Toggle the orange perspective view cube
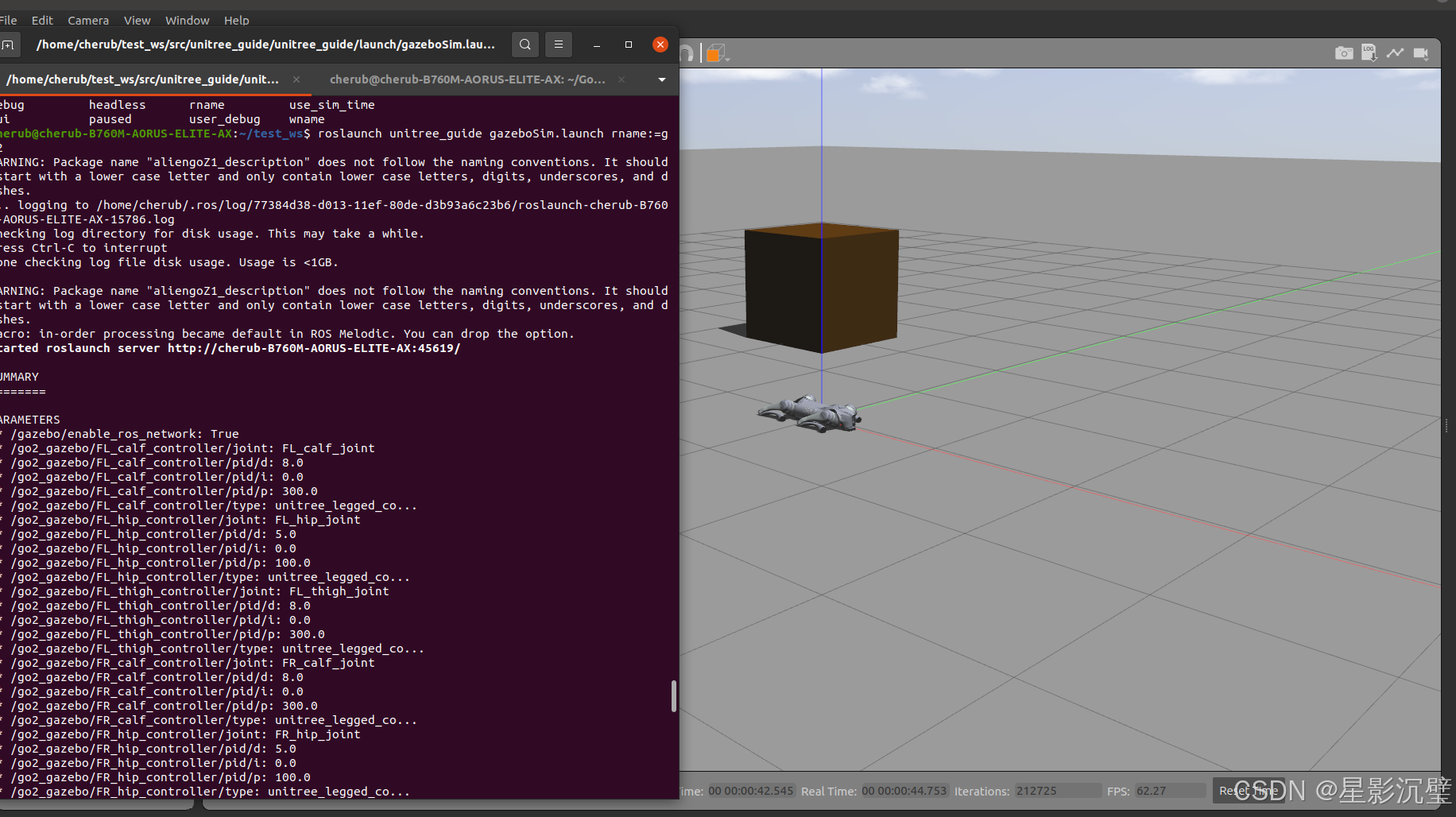The image size is (1456, 817). click(714, 53)
